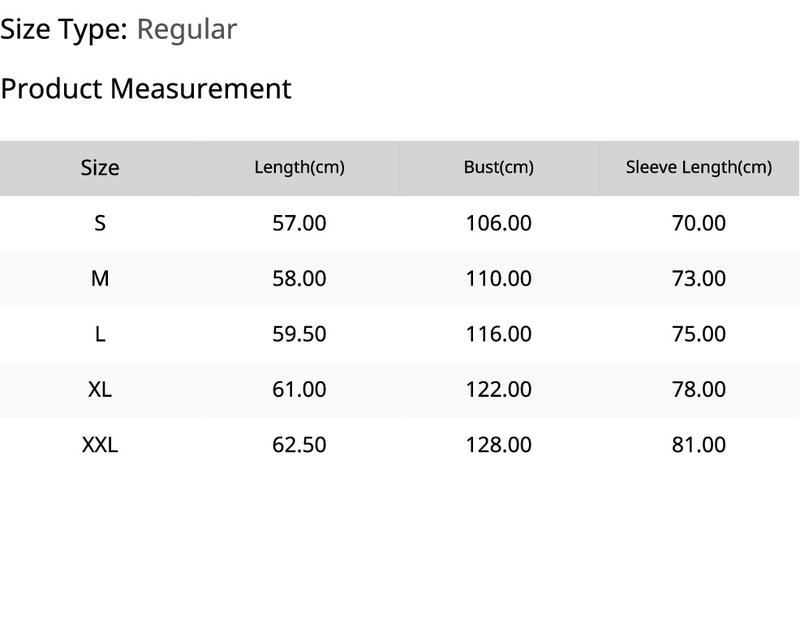Image resolution: width=800 pixels, height=637 pixels.
Task: Click the Product Measurement heading
Action: pos(146,89)
